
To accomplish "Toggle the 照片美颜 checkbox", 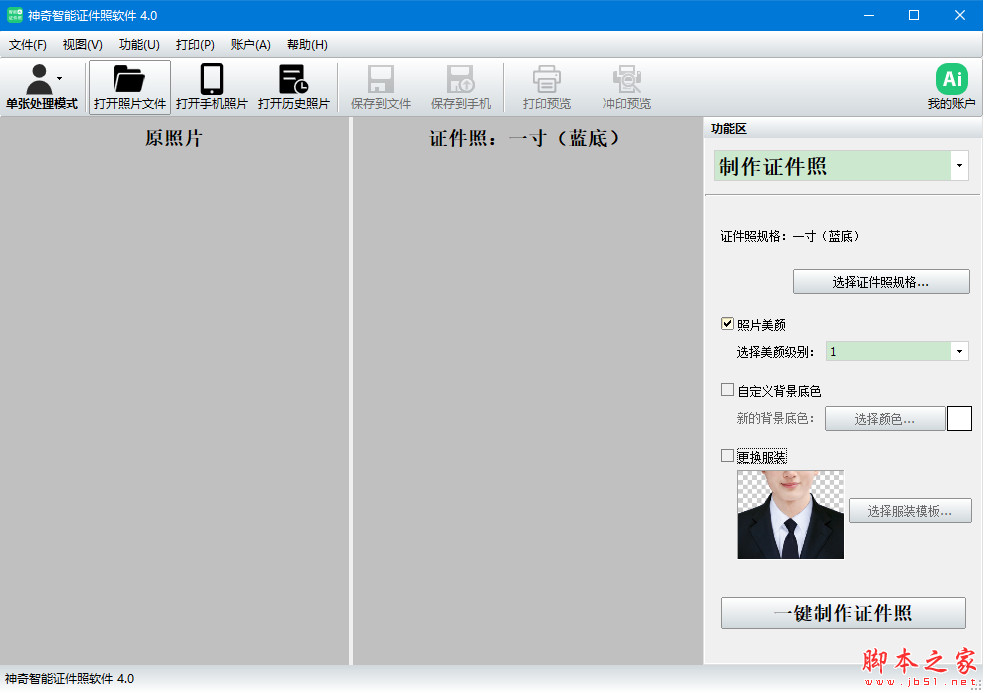I will pos(726,323).
